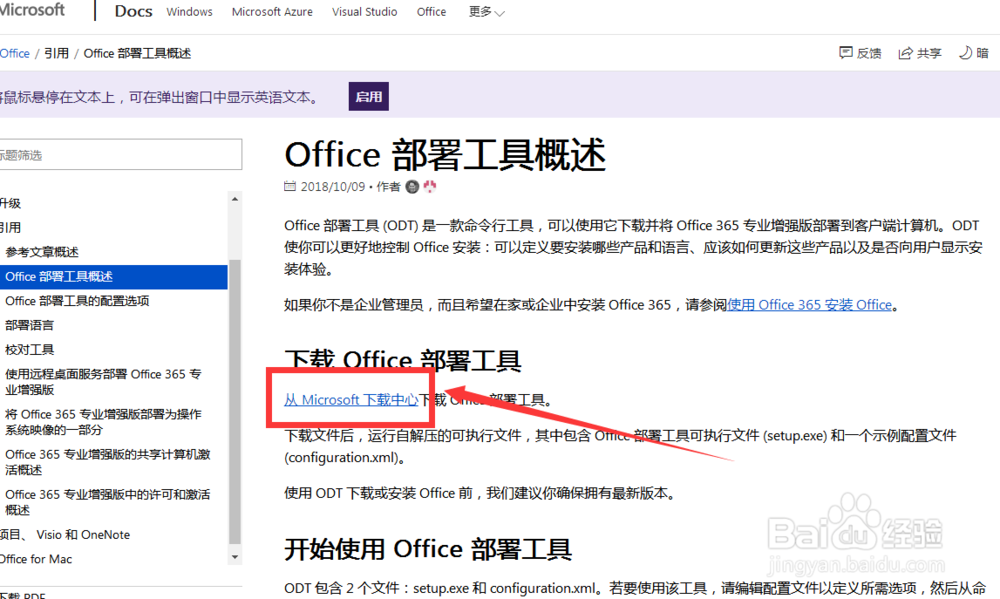Go to Office breadcrumb link
Screen dimensions: 1000x599
(x=15, y=54)
